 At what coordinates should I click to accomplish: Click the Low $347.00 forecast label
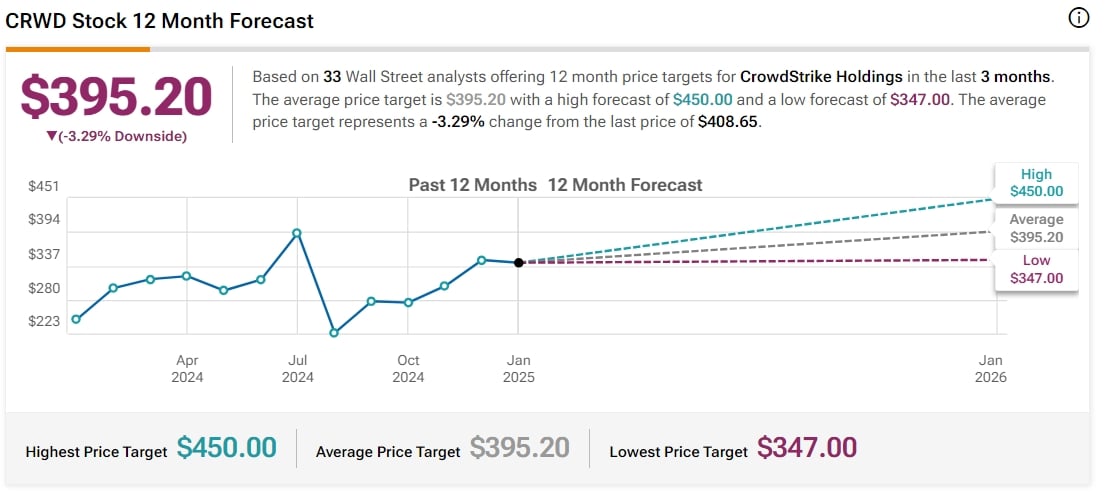(x=1035, y=269)
